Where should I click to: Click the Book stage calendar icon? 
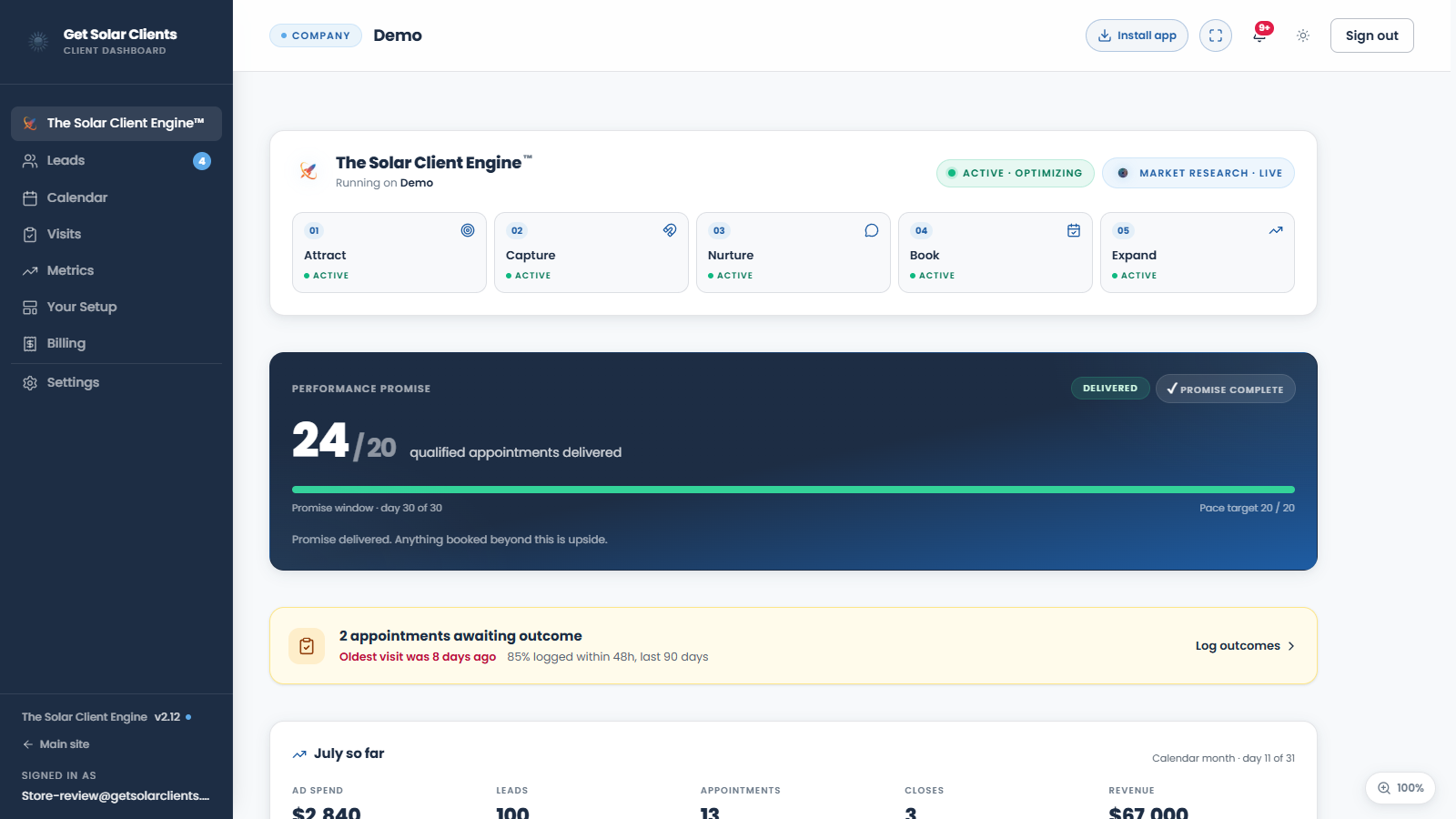[x=1074, y=230]
